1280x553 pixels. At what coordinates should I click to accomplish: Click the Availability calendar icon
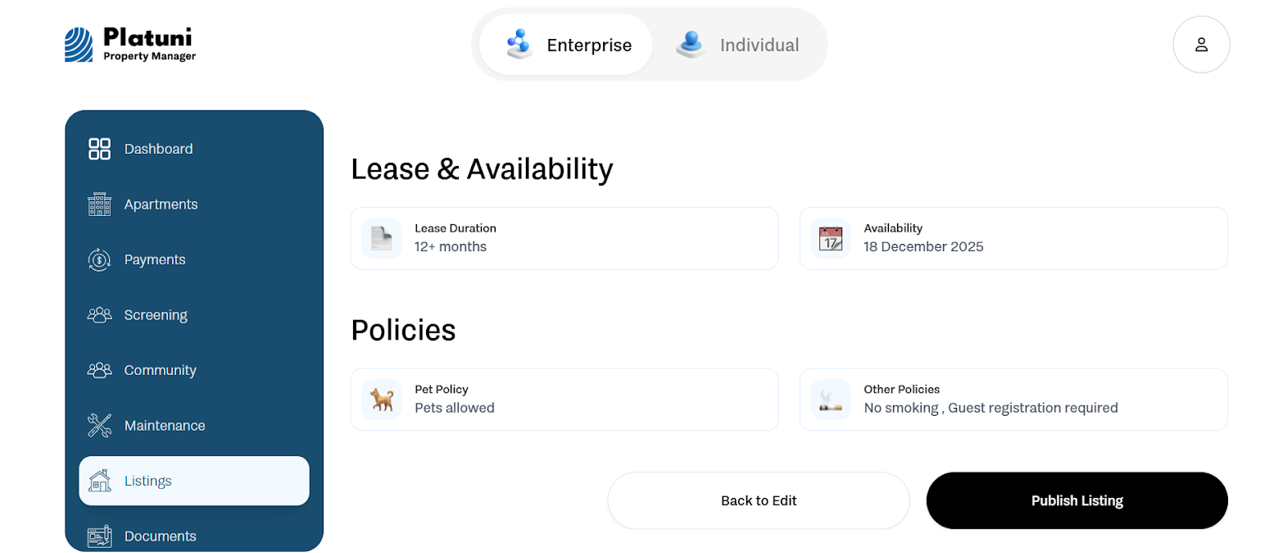(831, 238)
